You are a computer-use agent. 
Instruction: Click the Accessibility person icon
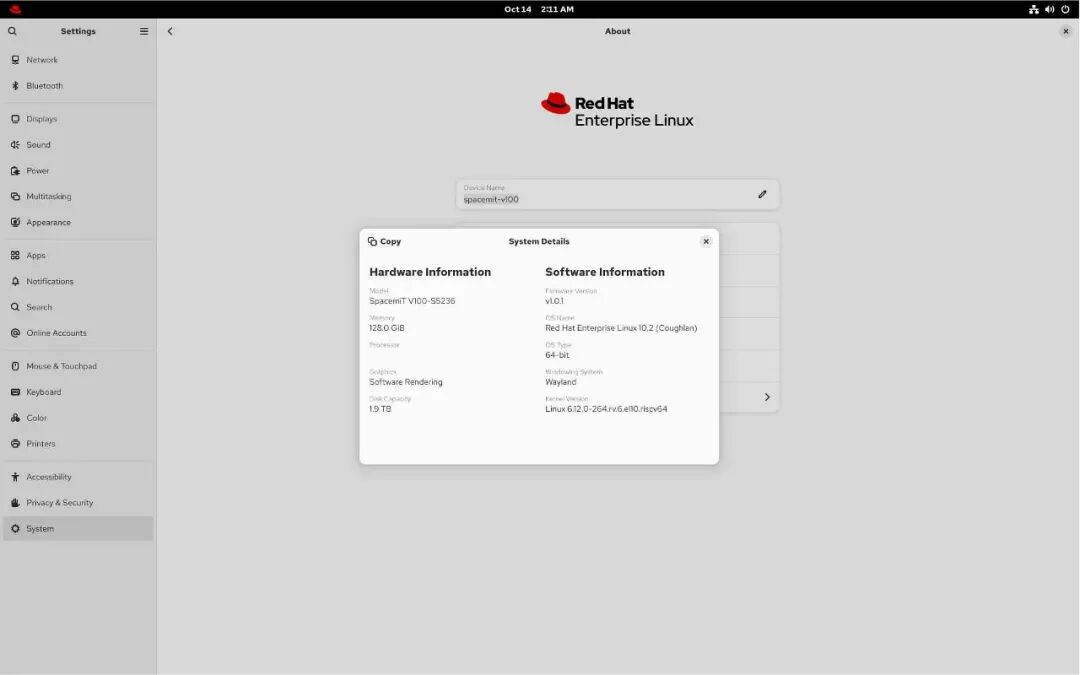15,477
